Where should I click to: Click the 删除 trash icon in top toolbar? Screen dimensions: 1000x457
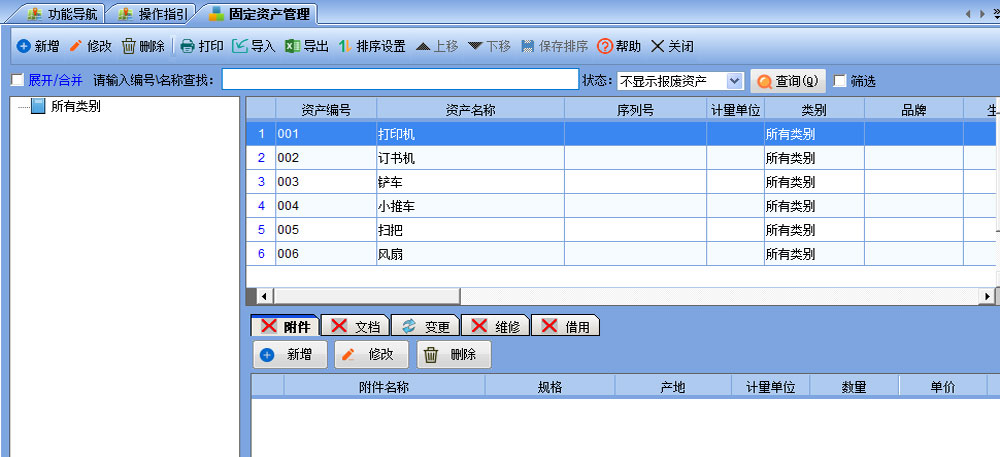click(129, 46)
